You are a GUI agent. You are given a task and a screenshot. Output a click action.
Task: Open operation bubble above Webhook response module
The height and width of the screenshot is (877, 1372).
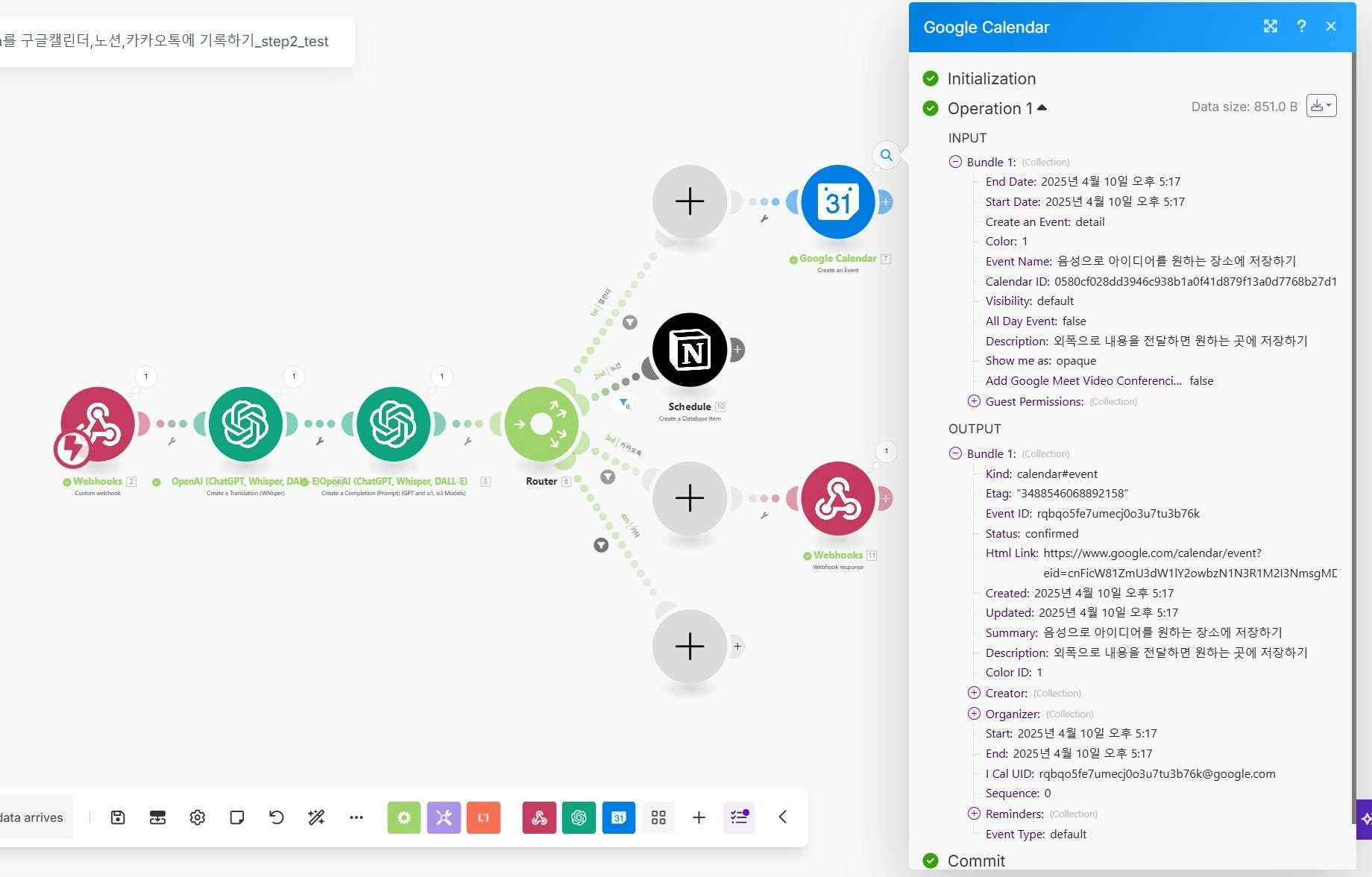(x=886, y=450)
